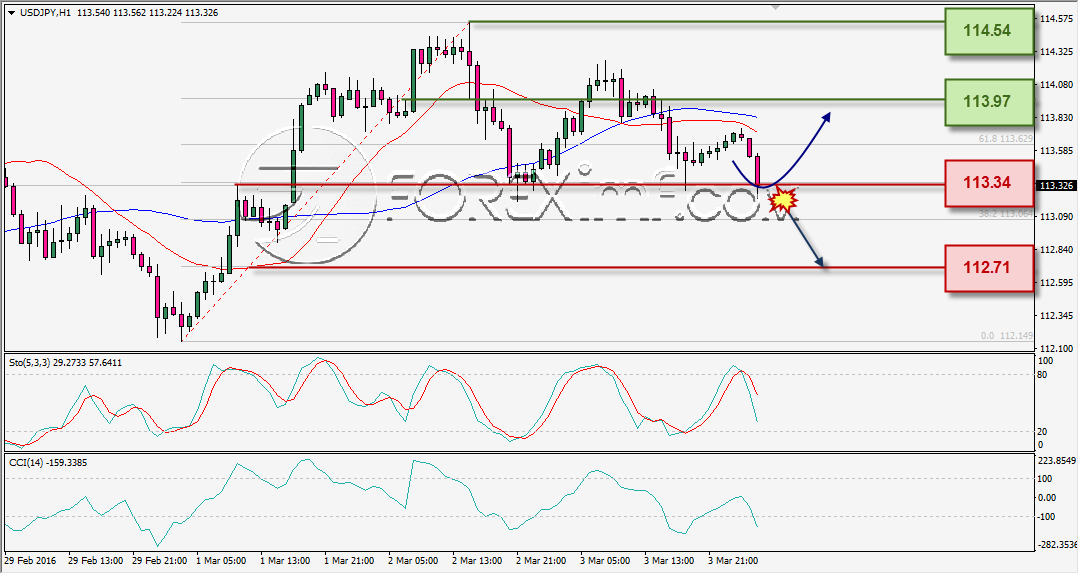Click the USDJPY,H1 chart title text
The image size is (1079, 574).
coord(45,12)
